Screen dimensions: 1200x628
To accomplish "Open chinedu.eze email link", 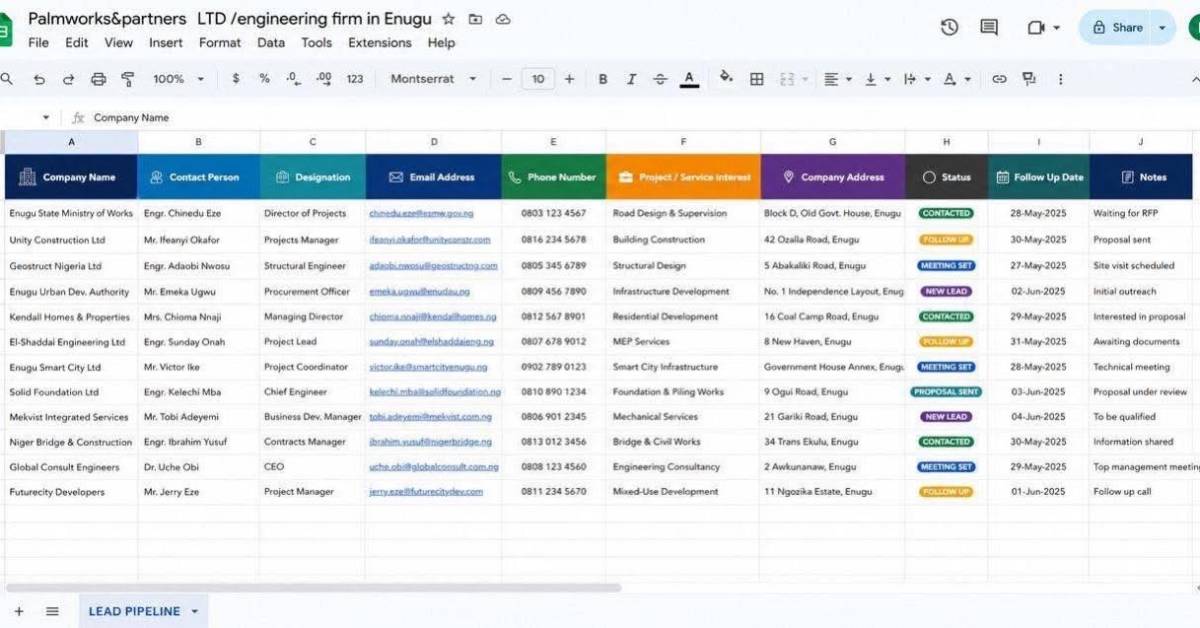I will [x=421, y=213].
